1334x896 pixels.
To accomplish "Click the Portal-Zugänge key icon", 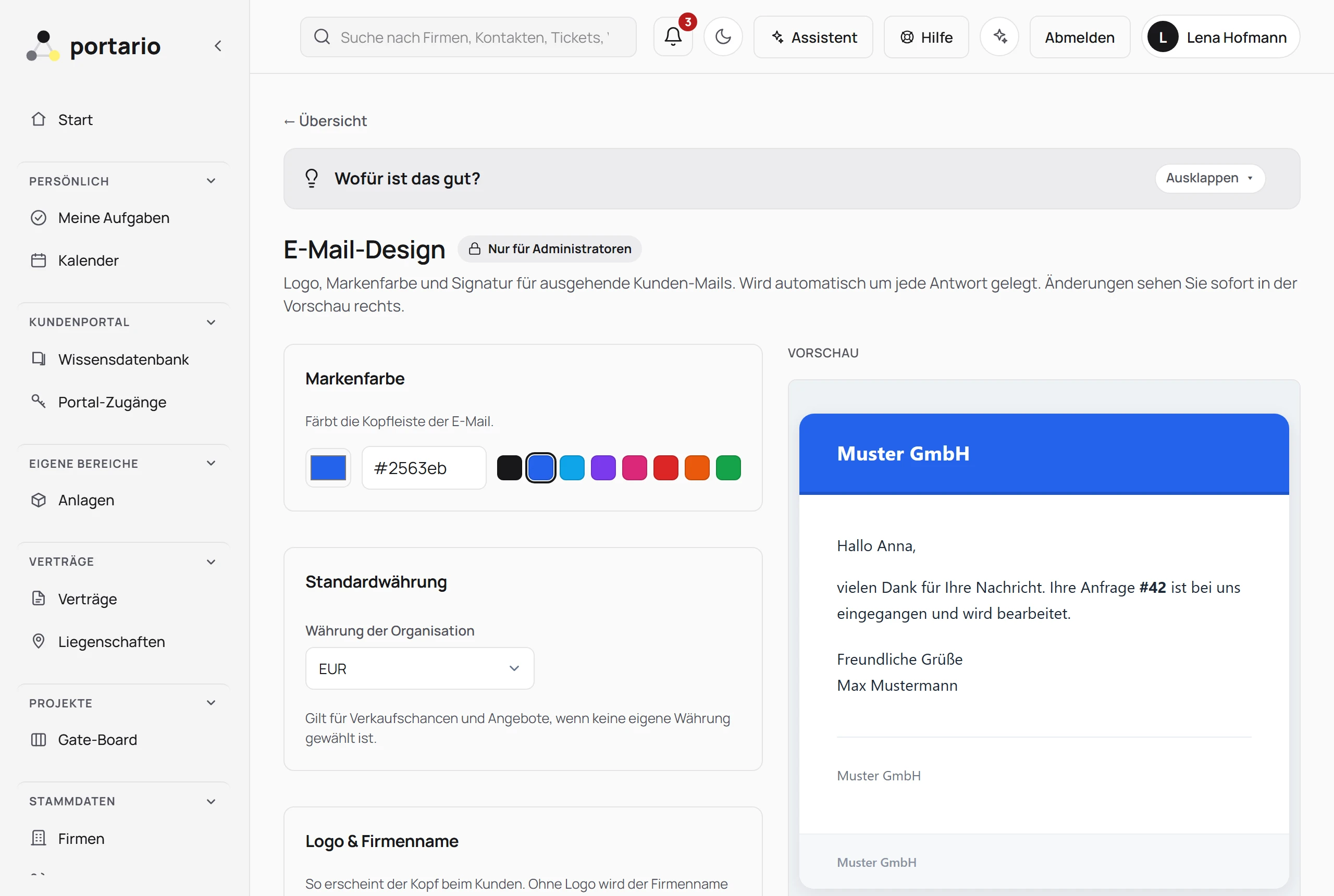I will pos(38,402).
